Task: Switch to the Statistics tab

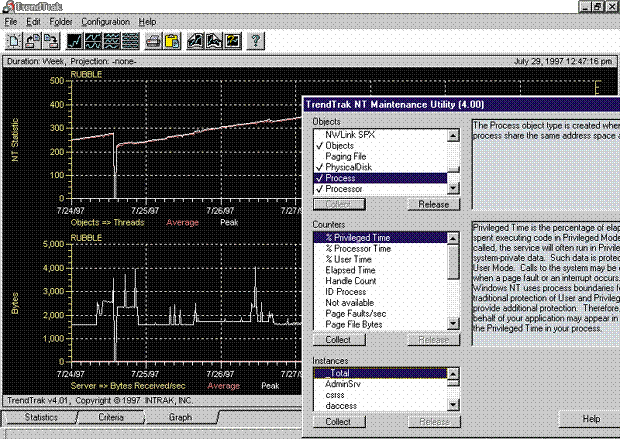Action: click(41, 417)
